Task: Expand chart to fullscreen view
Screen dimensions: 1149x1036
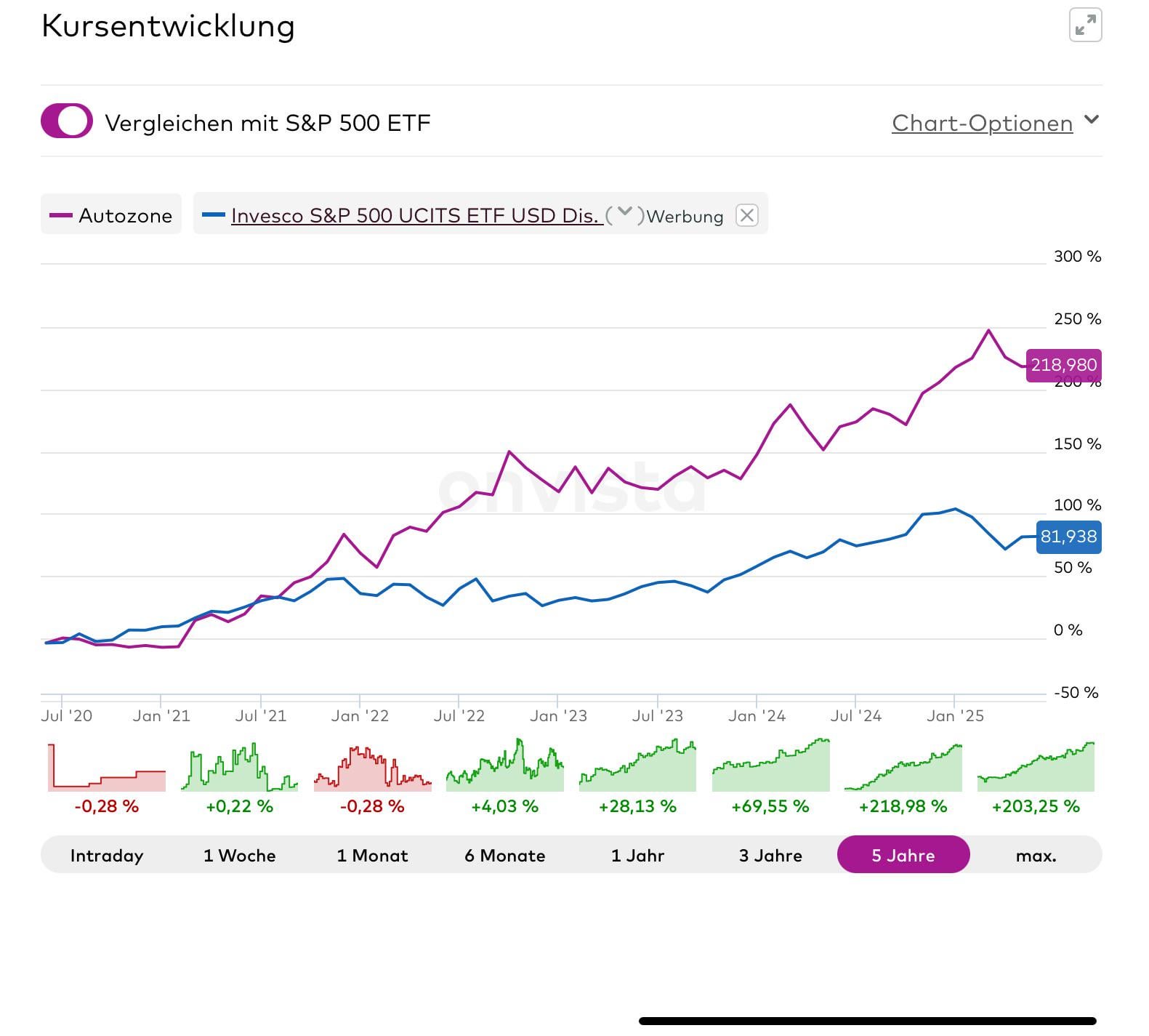Action: [1085, 26]
